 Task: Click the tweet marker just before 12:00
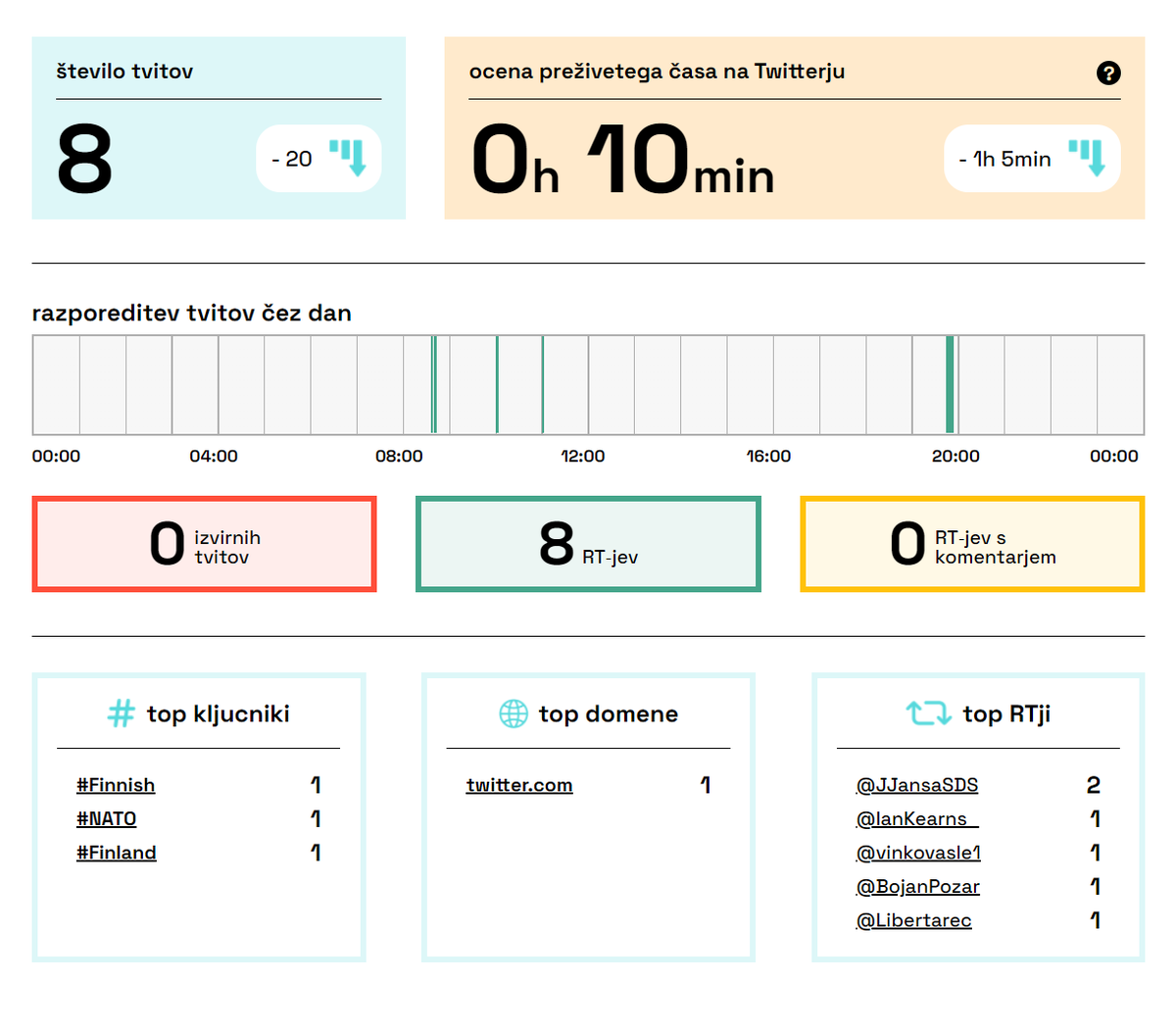(542, 384)
